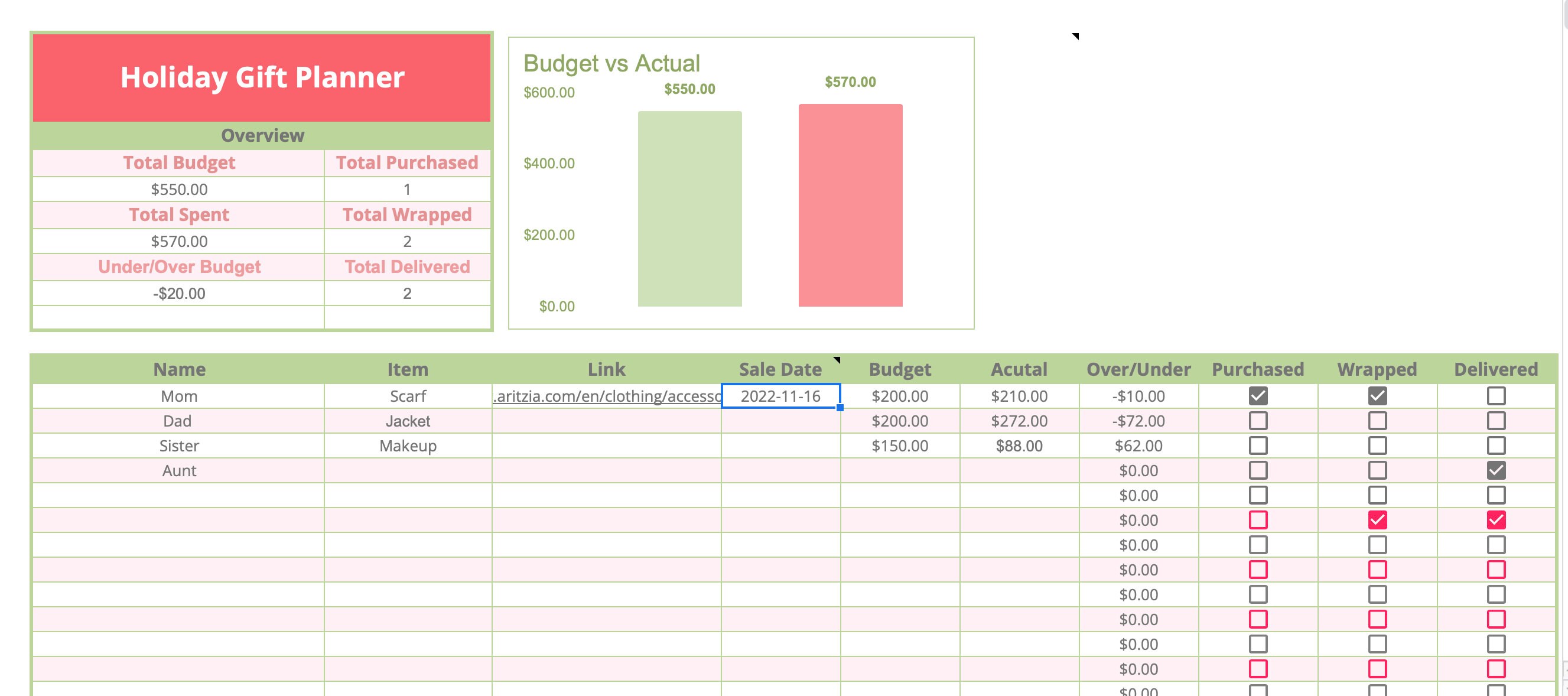Toggle the pink Delivered checkbox below the Aunt row

coord(1496,521)
